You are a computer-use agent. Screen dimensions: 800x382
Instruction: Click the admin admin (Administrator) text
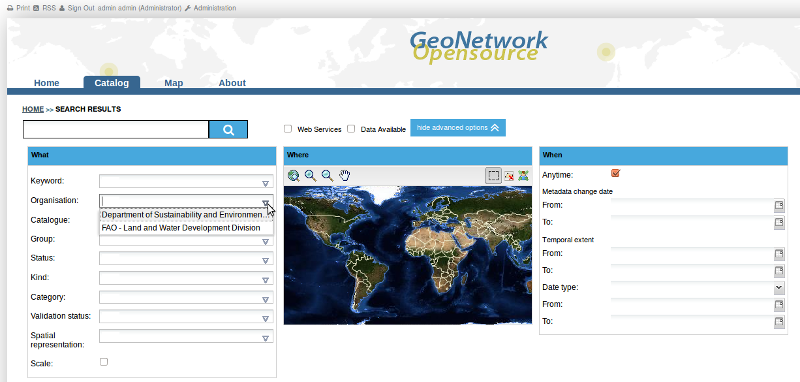click(139, 8)
